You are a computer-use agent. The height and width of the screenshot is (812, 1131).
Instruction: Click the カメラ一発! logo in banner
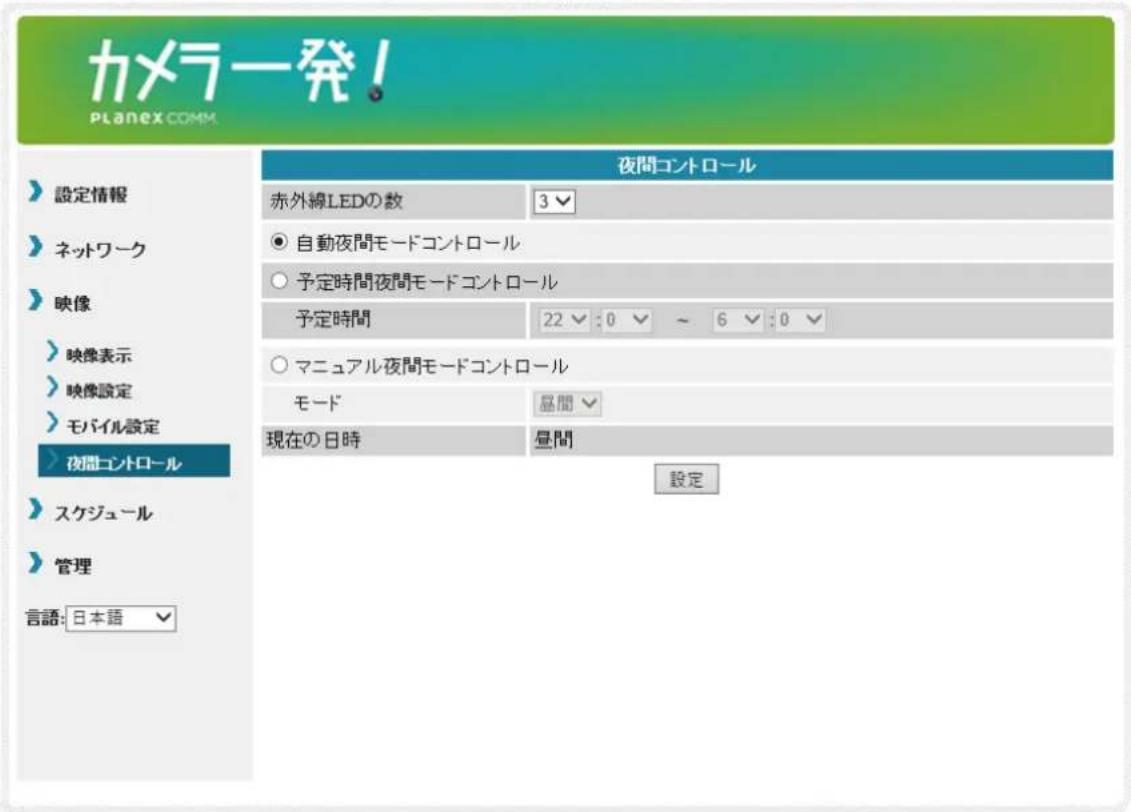tap(240, 71)
